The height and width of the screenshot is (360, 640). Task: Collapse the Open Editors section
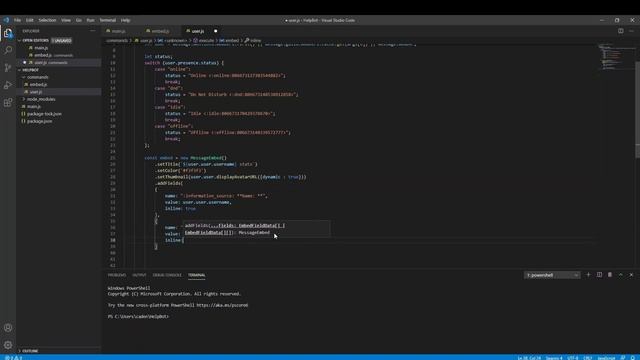point(19,40)
